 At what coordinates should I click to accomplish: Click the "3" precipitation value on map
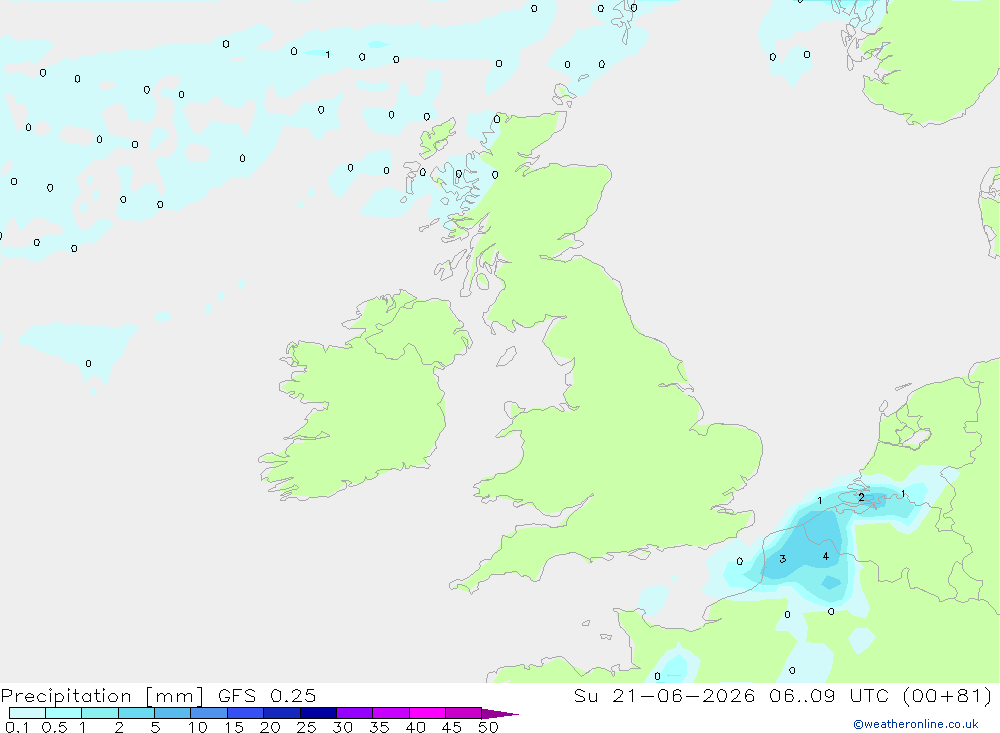click(x=783, y=559)
